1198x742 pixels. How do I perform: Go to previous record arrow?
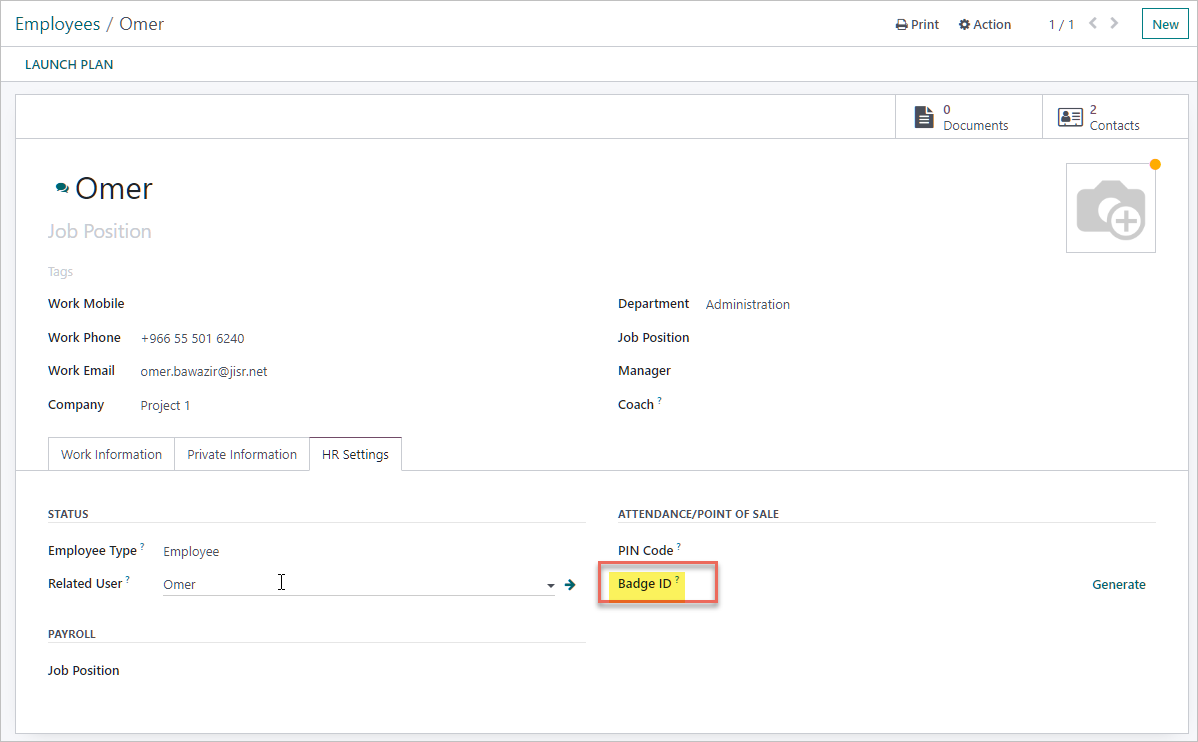click(x=1093, y=23)
